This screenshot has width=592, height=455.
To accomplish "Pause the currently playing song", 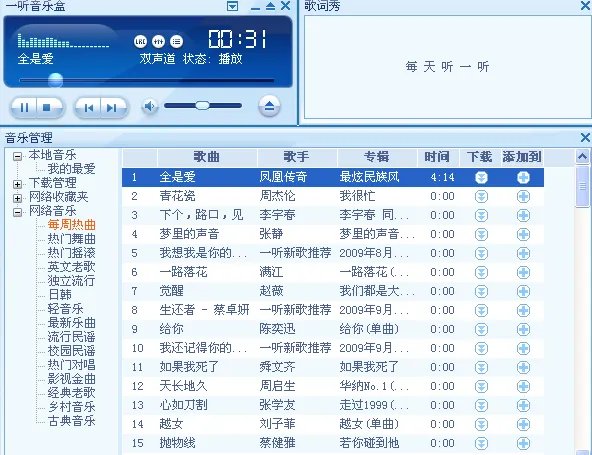I will [x=24, y=108].
